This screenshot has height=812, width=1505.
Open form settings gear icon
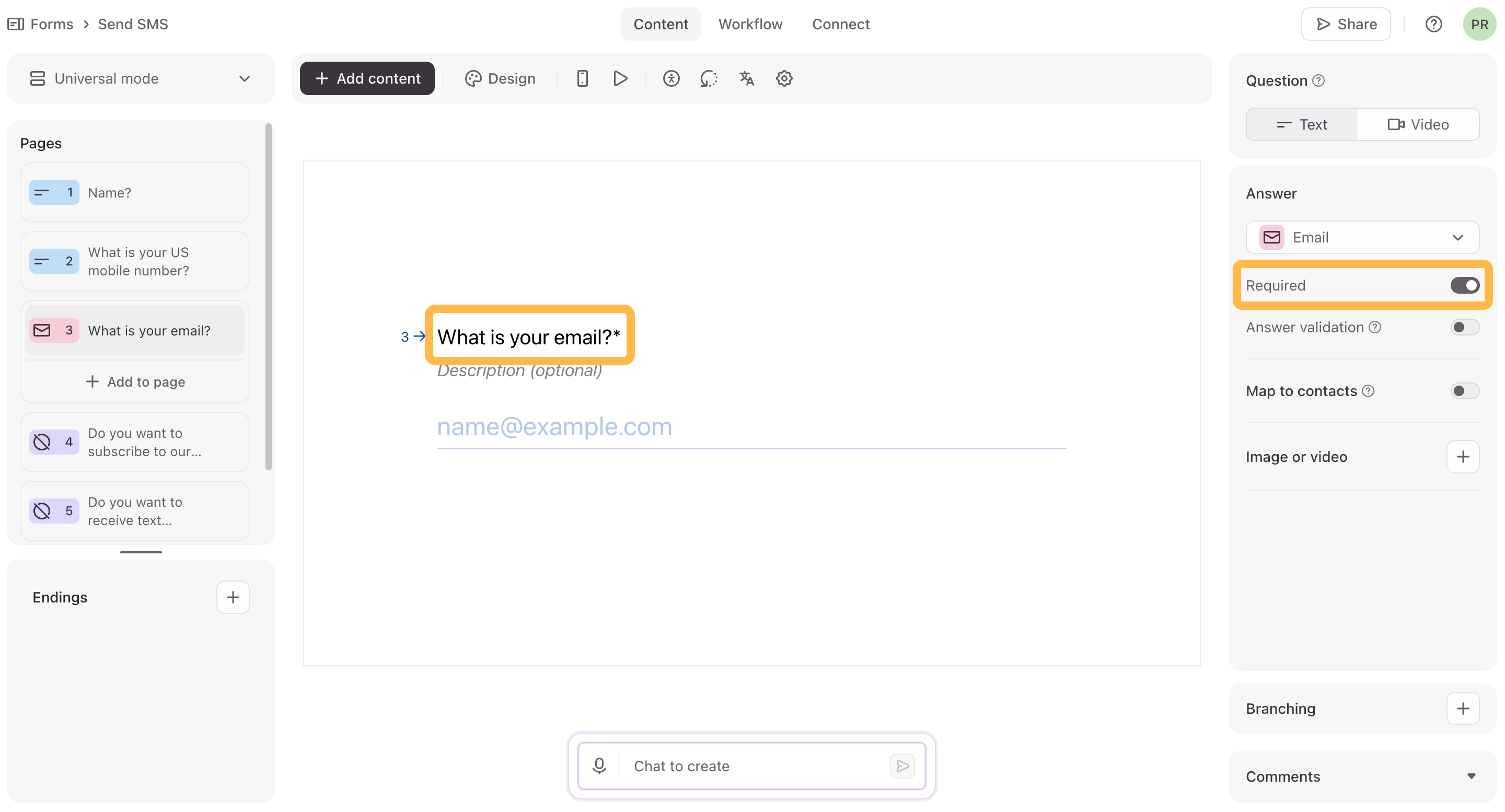click(784, 78)
